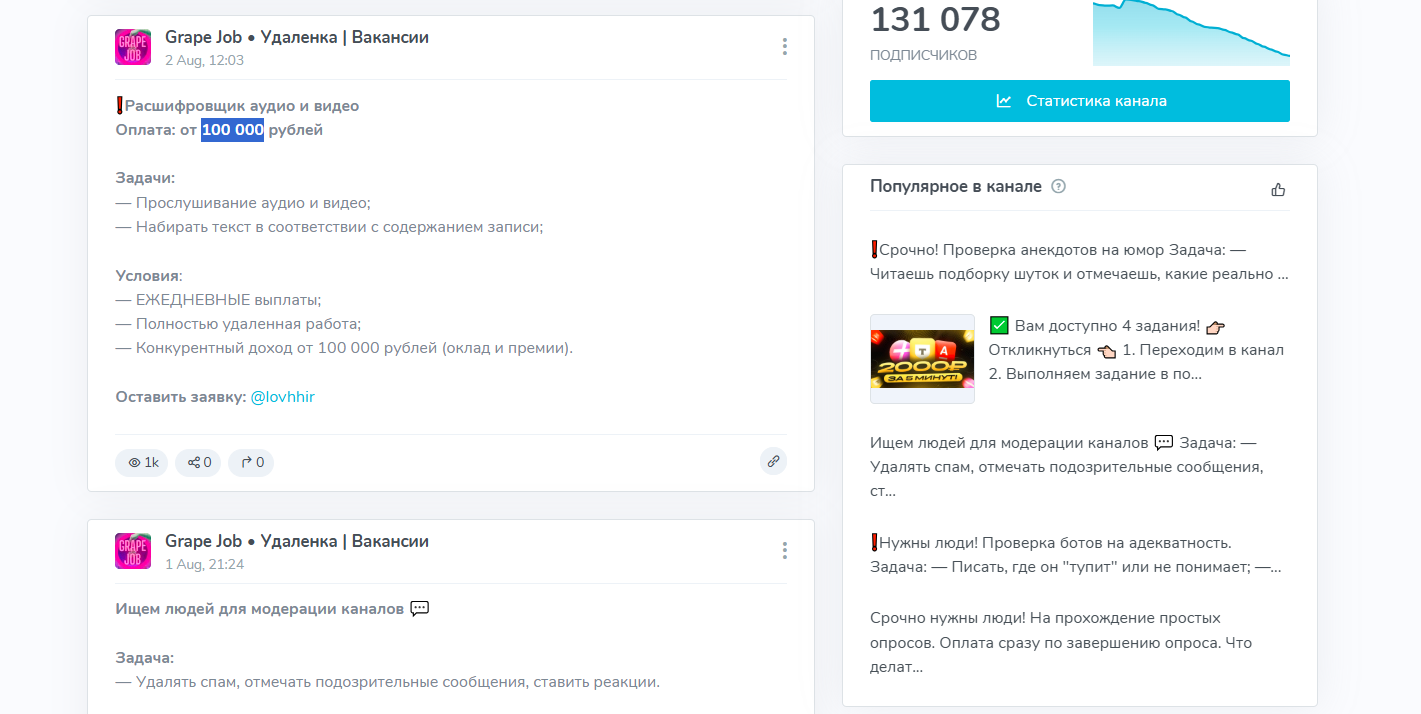Open Grape Job channel title on 1 Aug post
The image size is (1421, 714).
coord(297,542)
